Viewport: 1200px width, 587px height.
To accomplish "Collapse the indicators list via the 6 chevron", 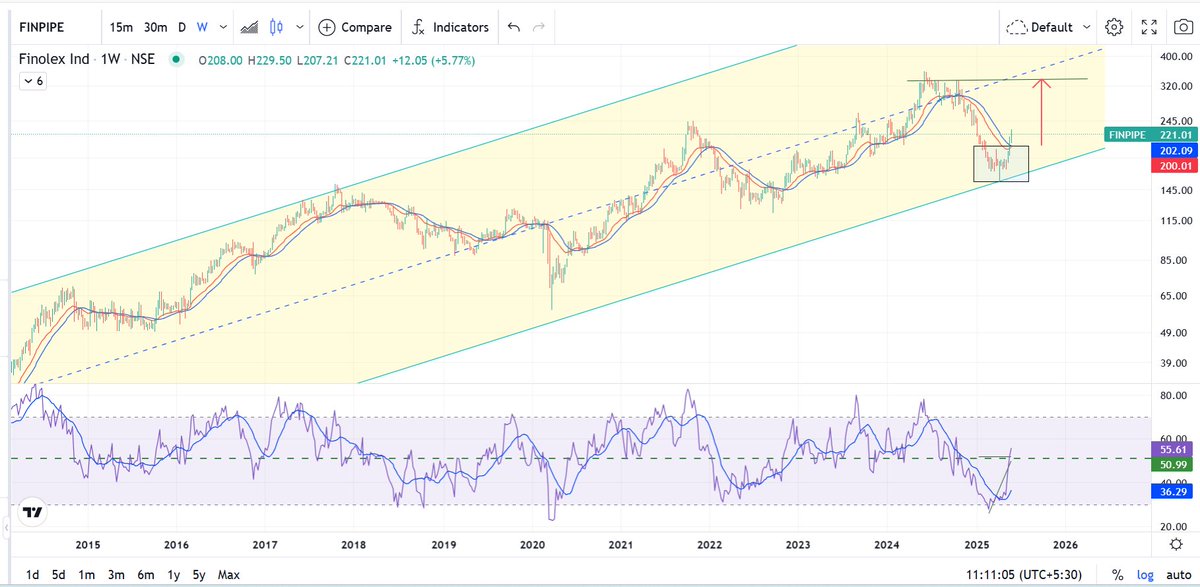I will [x=32, y=80].
